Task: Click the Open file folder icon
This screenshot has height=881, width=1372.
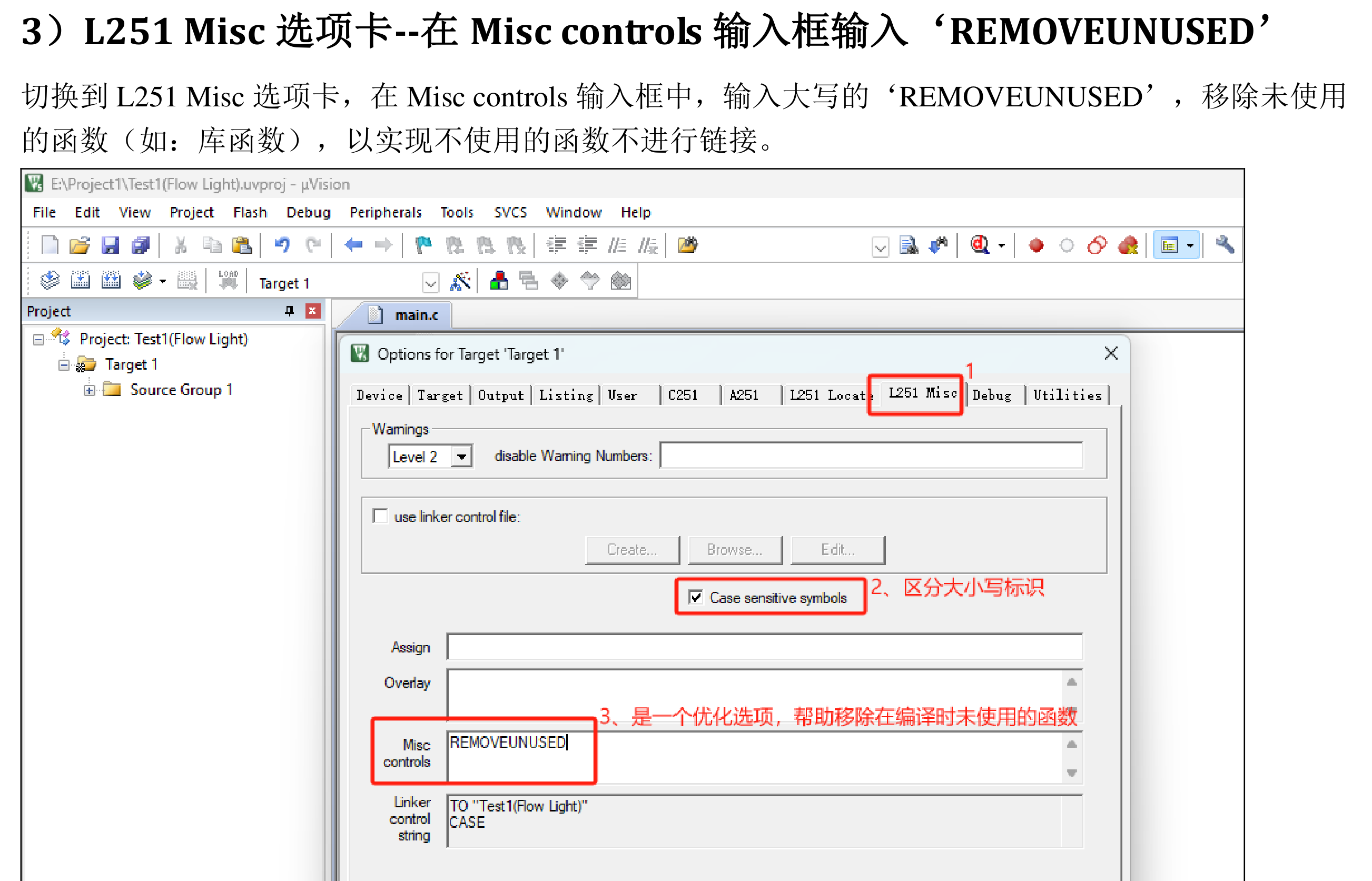Action: tap(80, 245)
